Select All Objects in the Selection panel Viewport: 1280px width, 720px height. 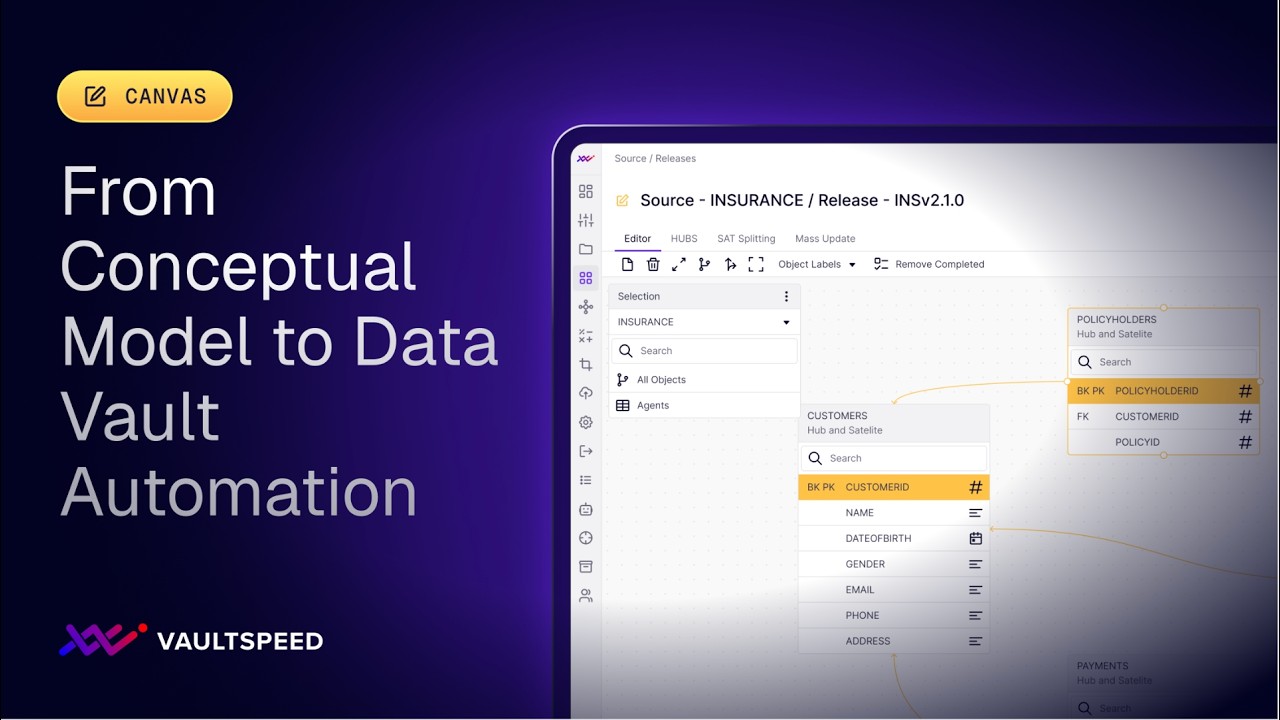(x=704, y=380)
